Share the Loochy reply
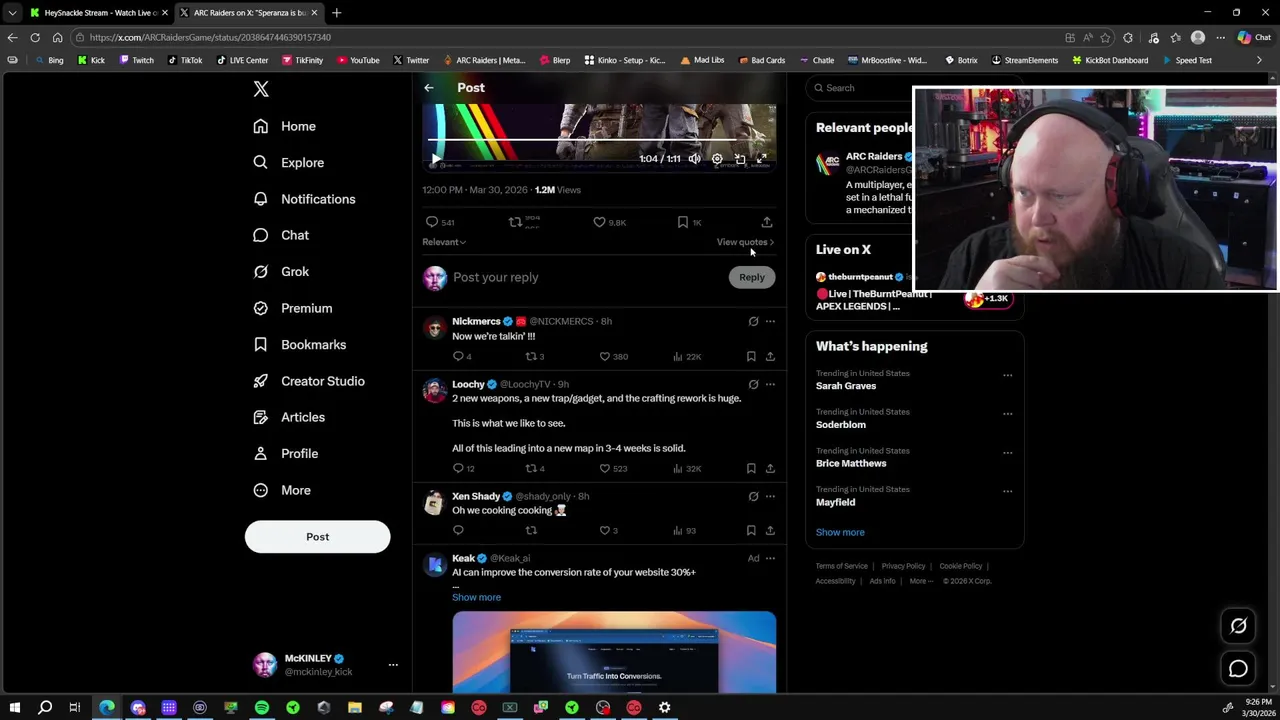The width and height of the screenshot is (1280, 720). pyautogui.click(x=770, y=468)
